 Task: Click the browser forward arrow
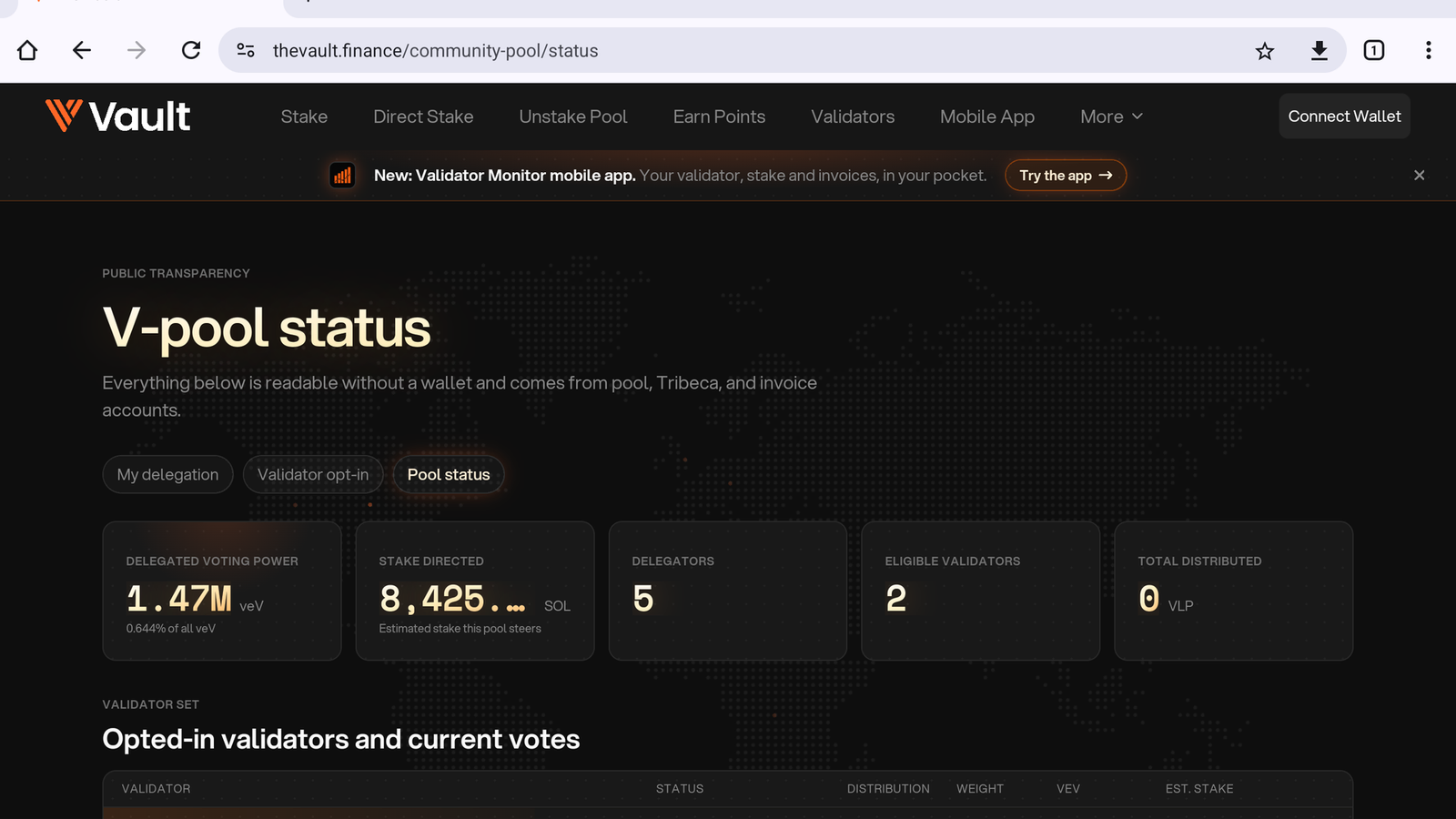[136, 50]
